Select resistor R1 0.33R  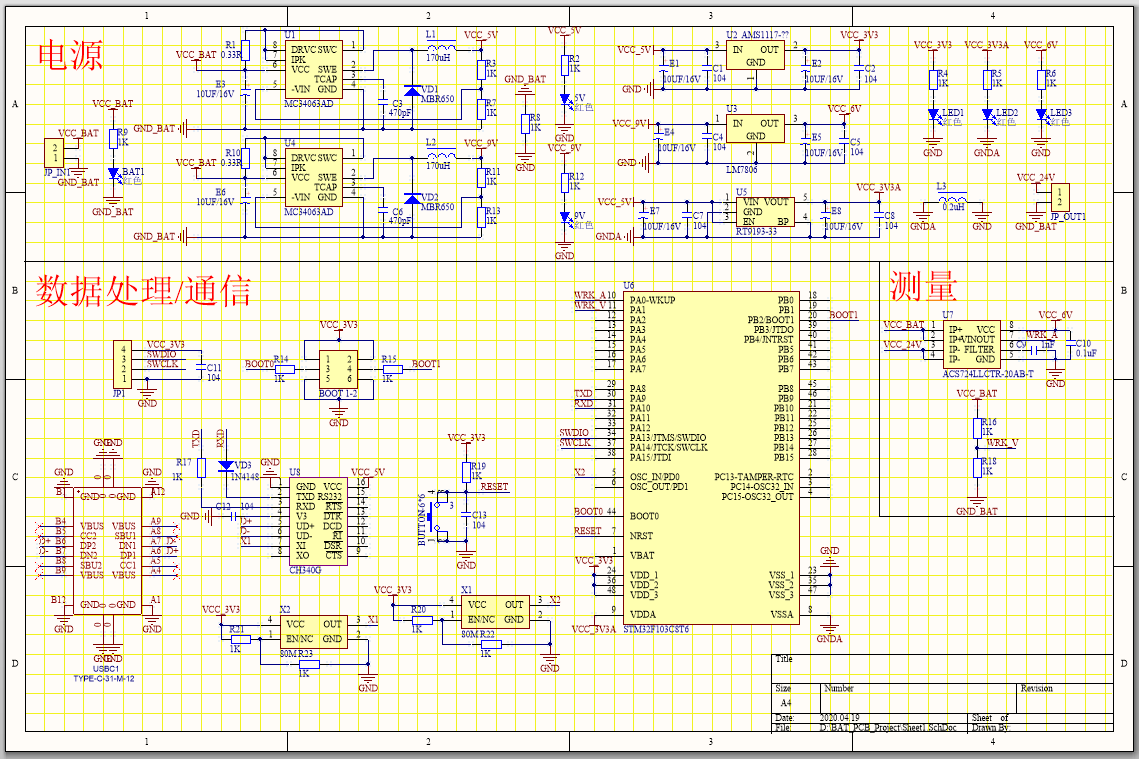click(246, 50)
